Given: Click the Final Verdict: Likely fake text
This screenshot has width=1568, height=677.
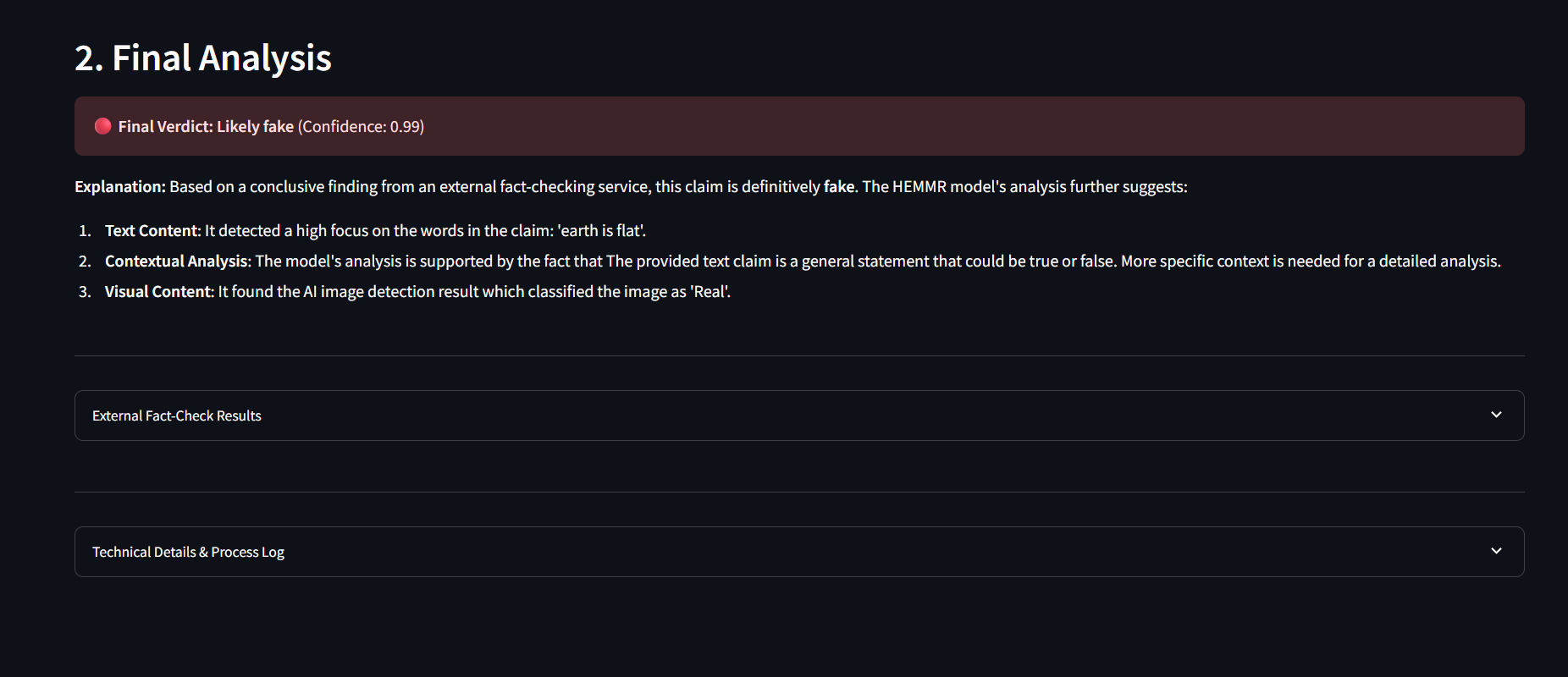Looking at the screenshot, I should pyautogui.click(x=206, y=126).
